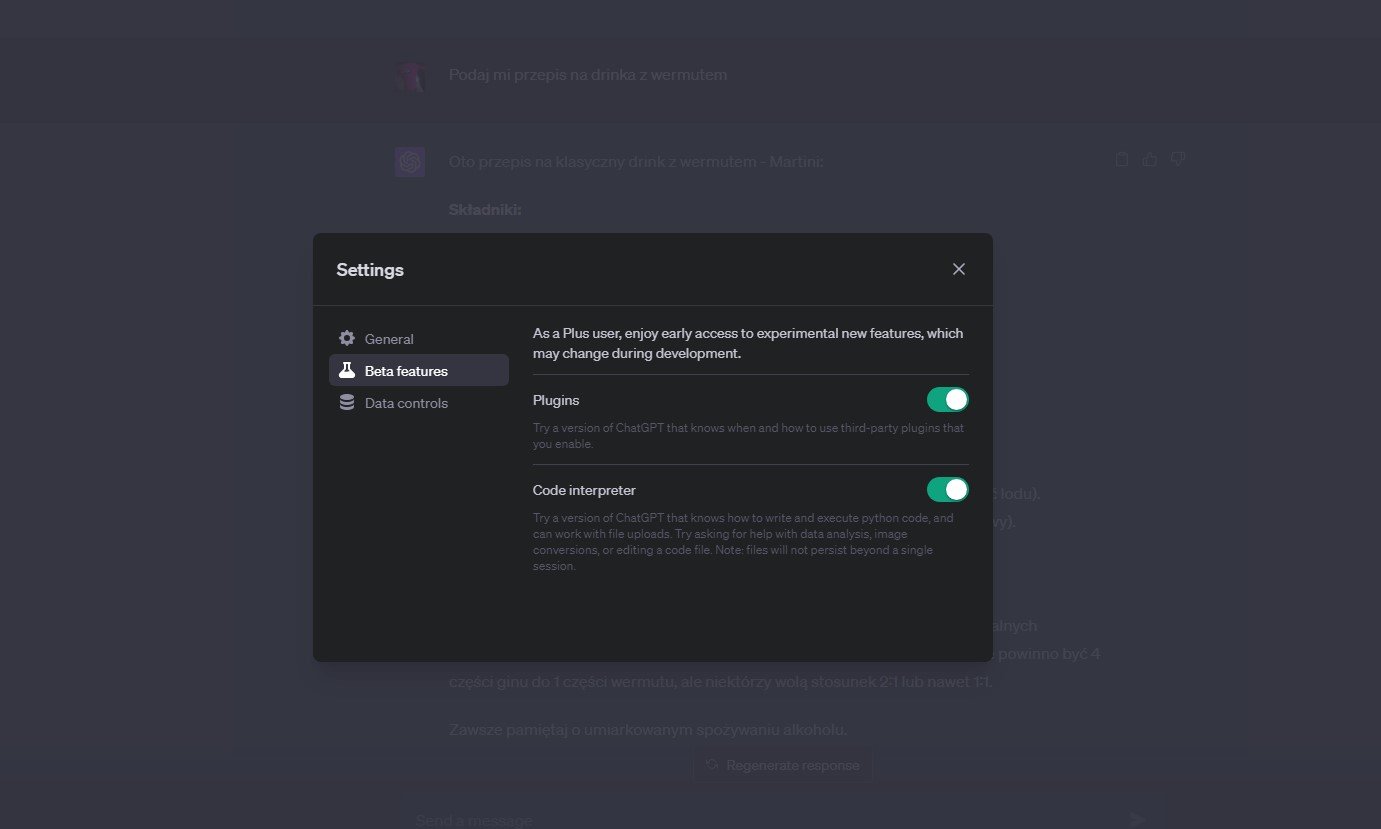1381x829 pixels.
Task: Click the 'Składniki:' heading in the response
Action: [x=485, y=210]
